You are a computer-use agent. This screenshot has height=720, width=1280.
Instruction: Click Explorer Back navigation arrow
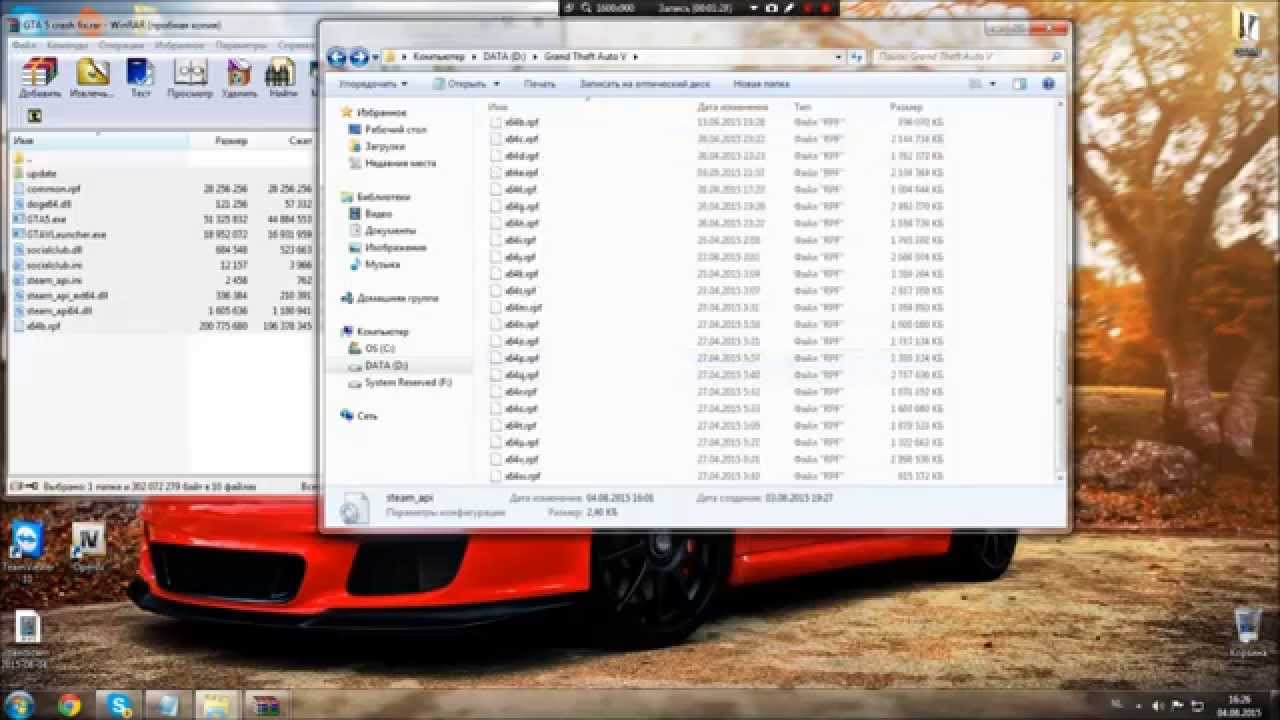click(337, 57)
